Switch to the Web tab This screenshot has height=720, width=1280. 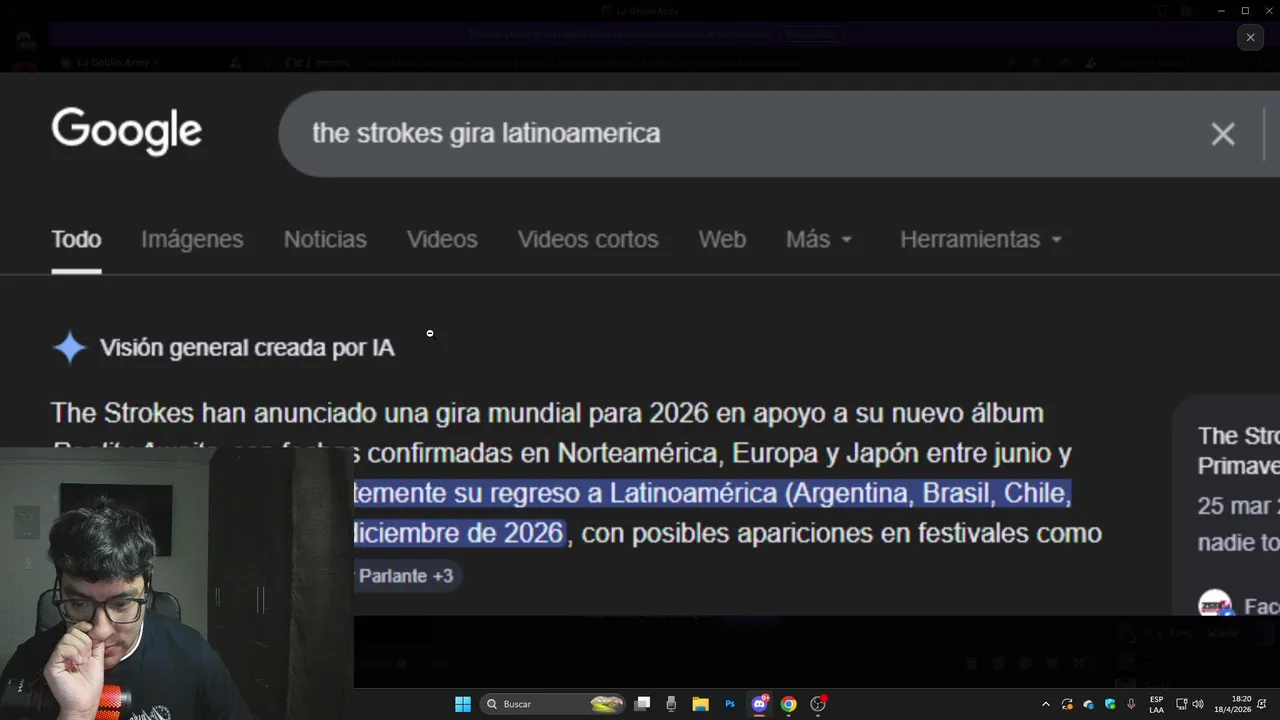pyautogui.click(x=722, y=240)
